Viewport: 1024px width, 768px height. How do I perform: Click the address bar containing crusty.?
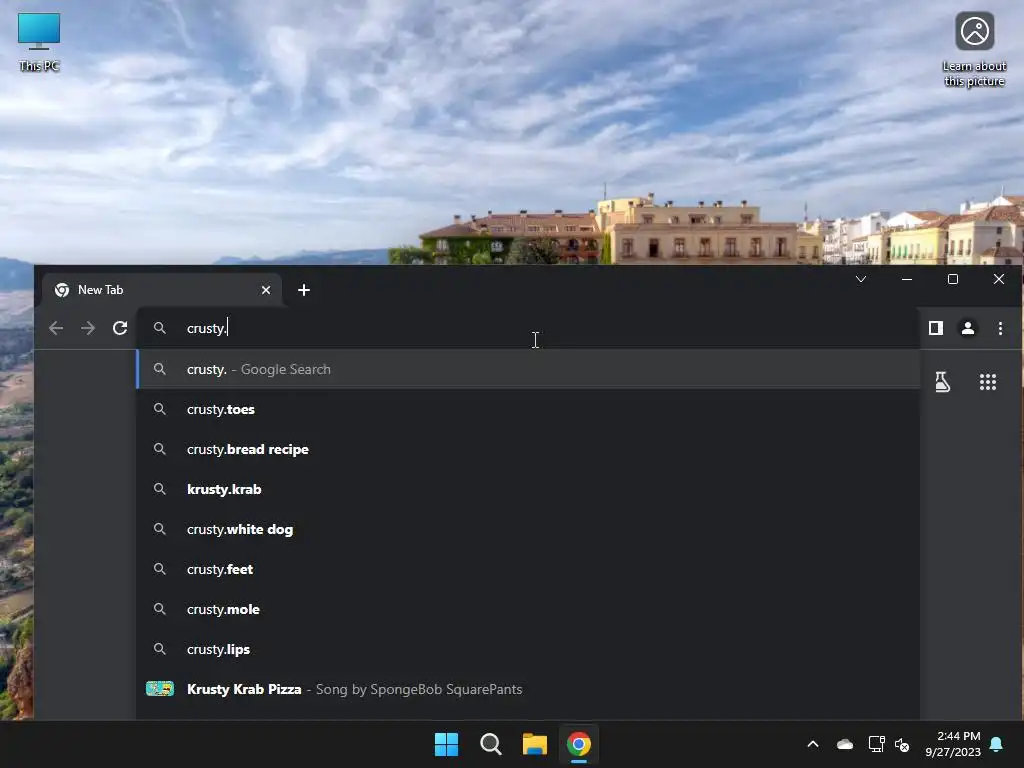pyautogui.click(x=527, y=328)
